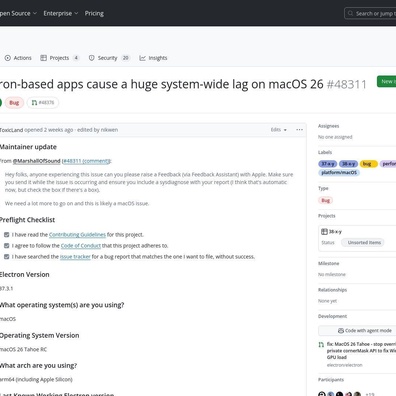Expand the Open Source menu
The height and width of the screenshot is (396, 396).
point(18,13)
